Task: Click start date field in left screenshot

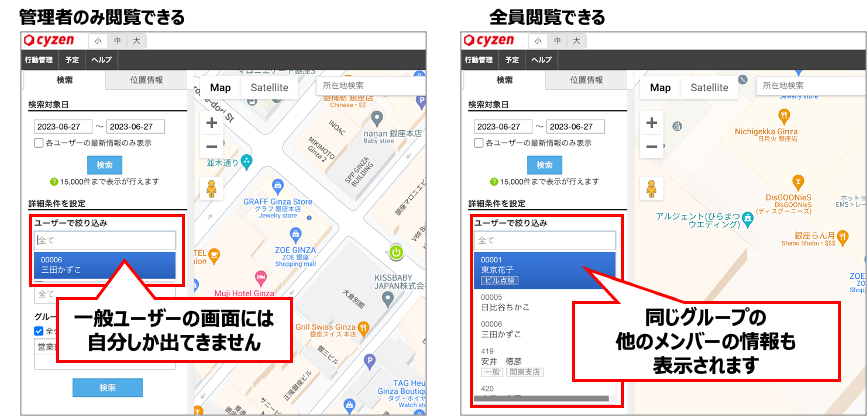Action: (63, 127)
